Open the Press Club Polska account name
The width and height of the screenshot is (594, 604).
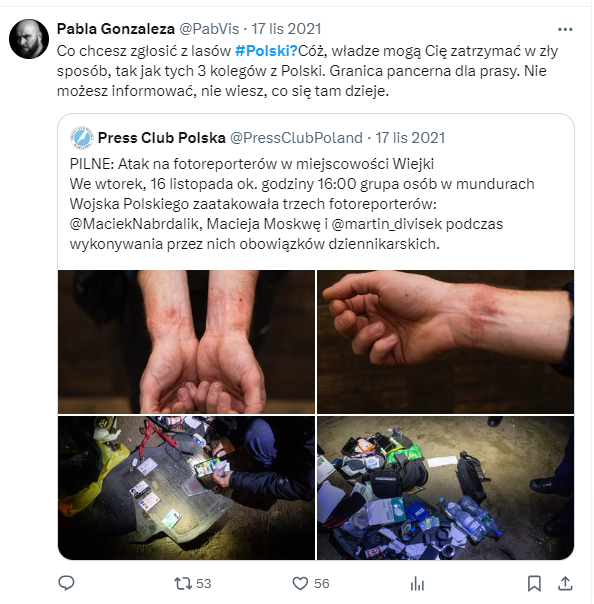click(161, 138)
